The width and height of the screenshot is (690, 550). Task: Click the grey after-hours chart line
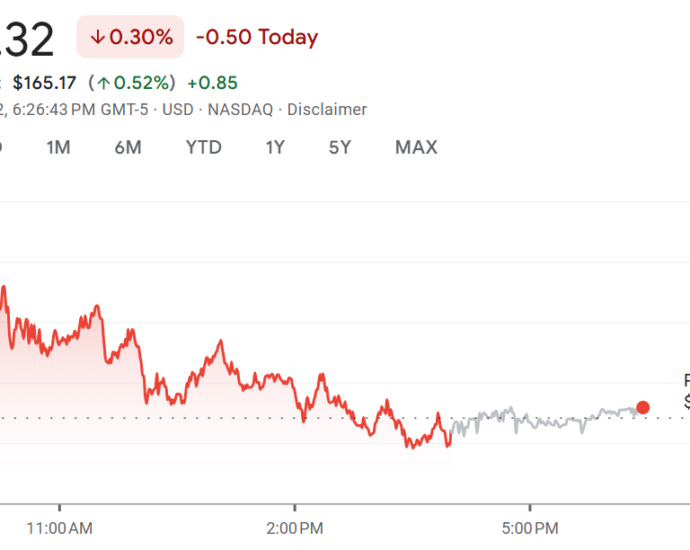click(x=540, y=420)
